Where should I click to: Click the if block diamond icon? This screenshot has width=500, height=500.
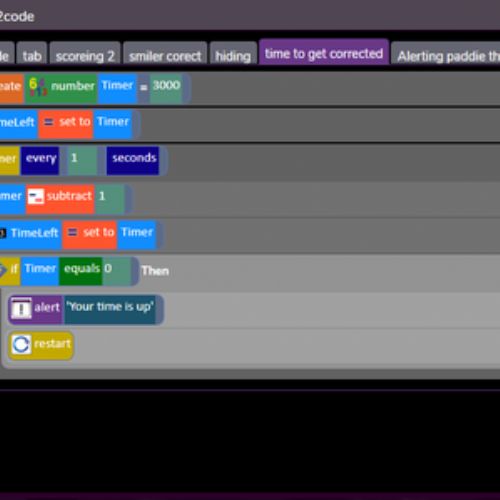click(2, 270)
